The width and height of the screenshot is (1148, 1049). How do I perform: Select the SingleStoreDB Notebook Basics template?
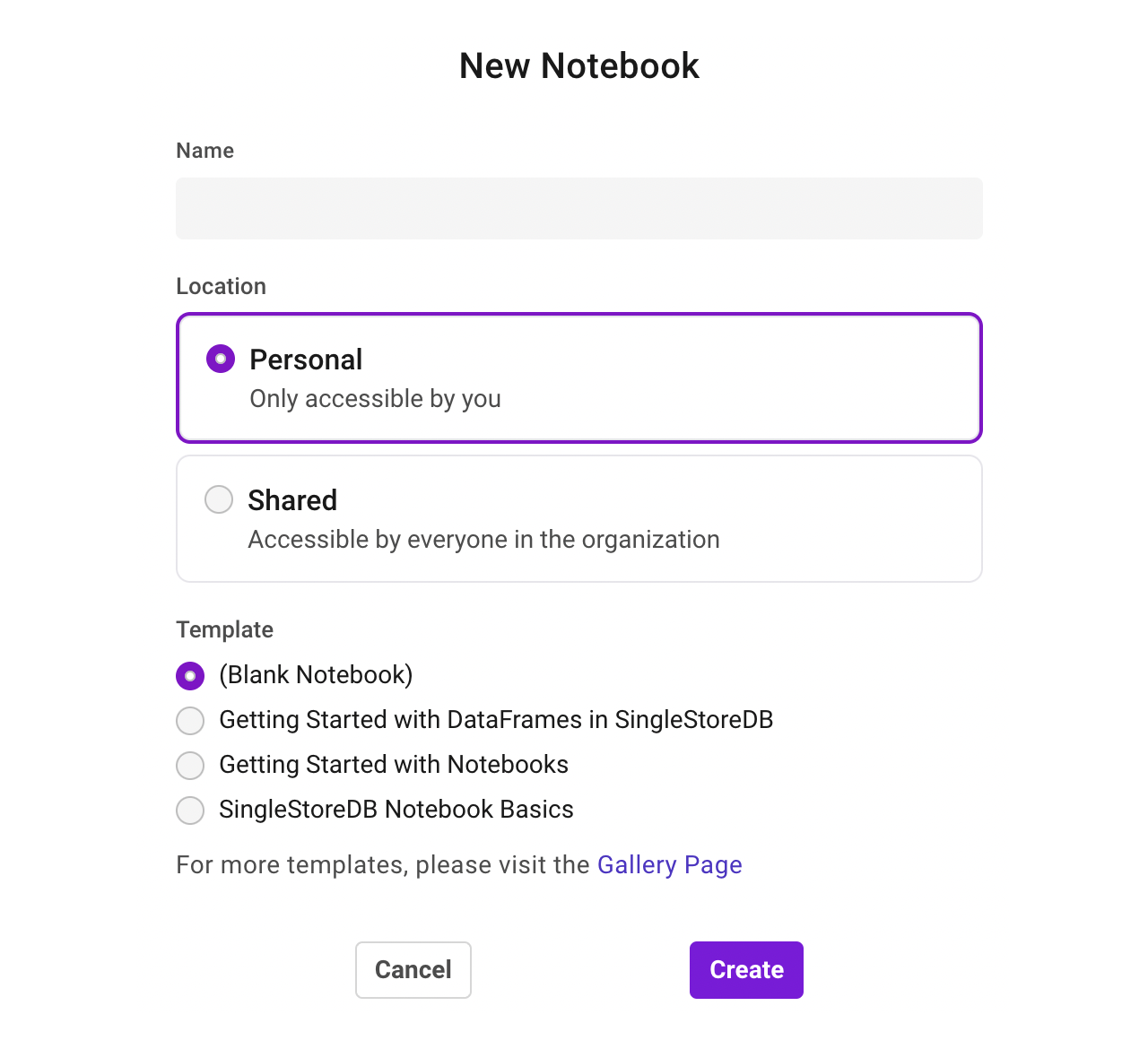pyautogui.click(x=190, y=810)
